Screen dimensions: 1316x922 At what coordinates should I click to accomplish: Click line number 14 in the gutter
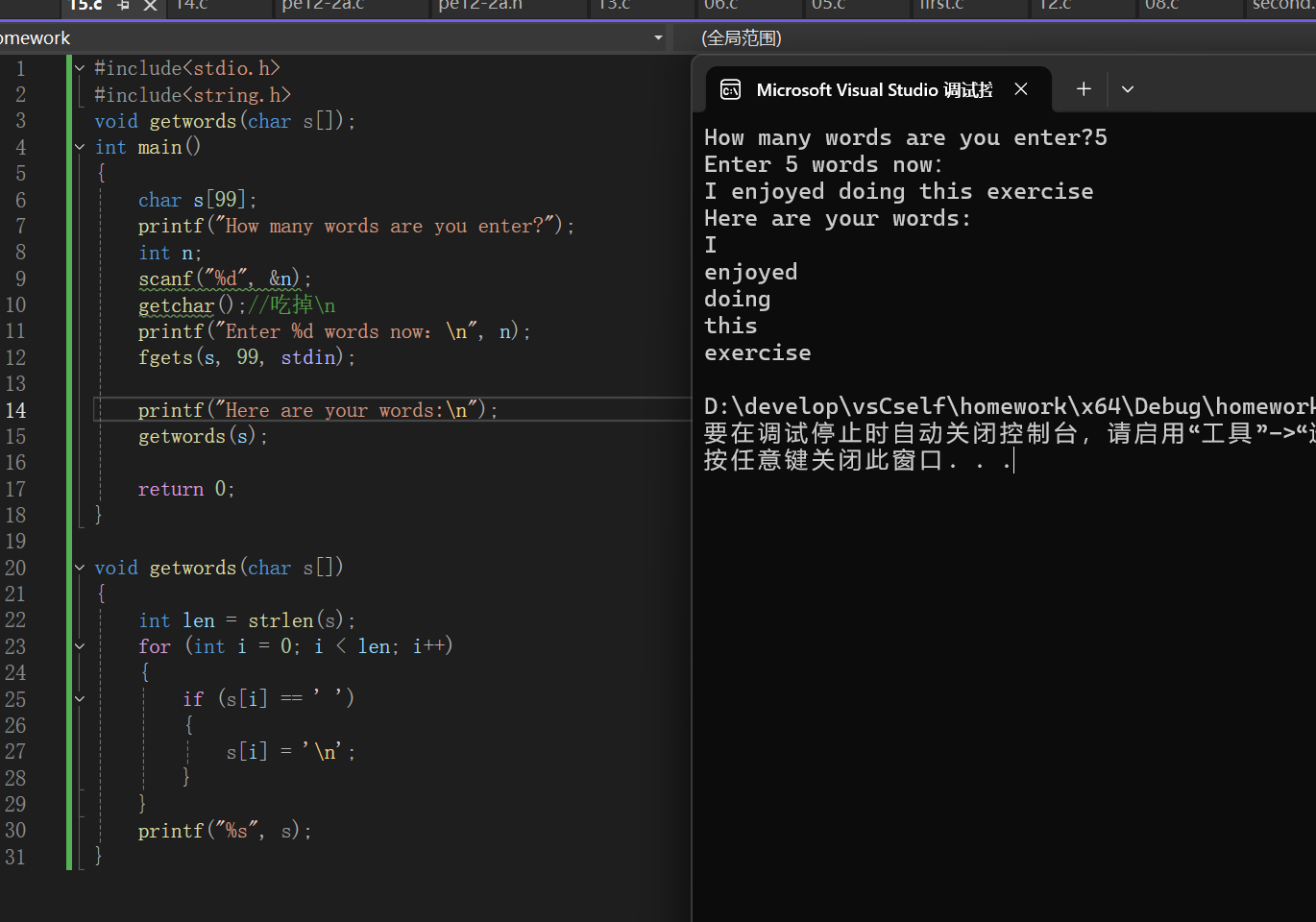click(x=16, y=410)
